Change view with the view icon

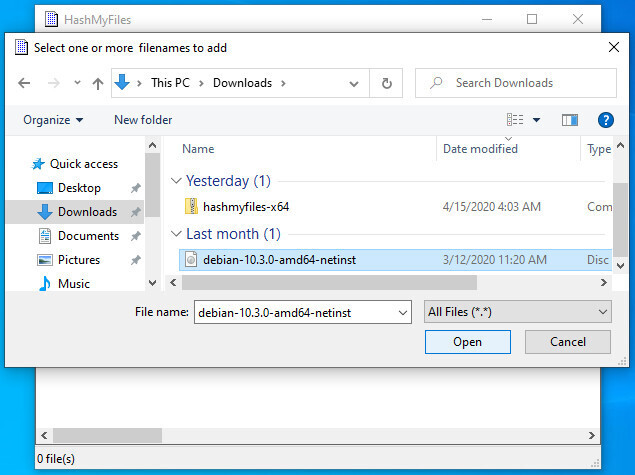pos(515,119)
